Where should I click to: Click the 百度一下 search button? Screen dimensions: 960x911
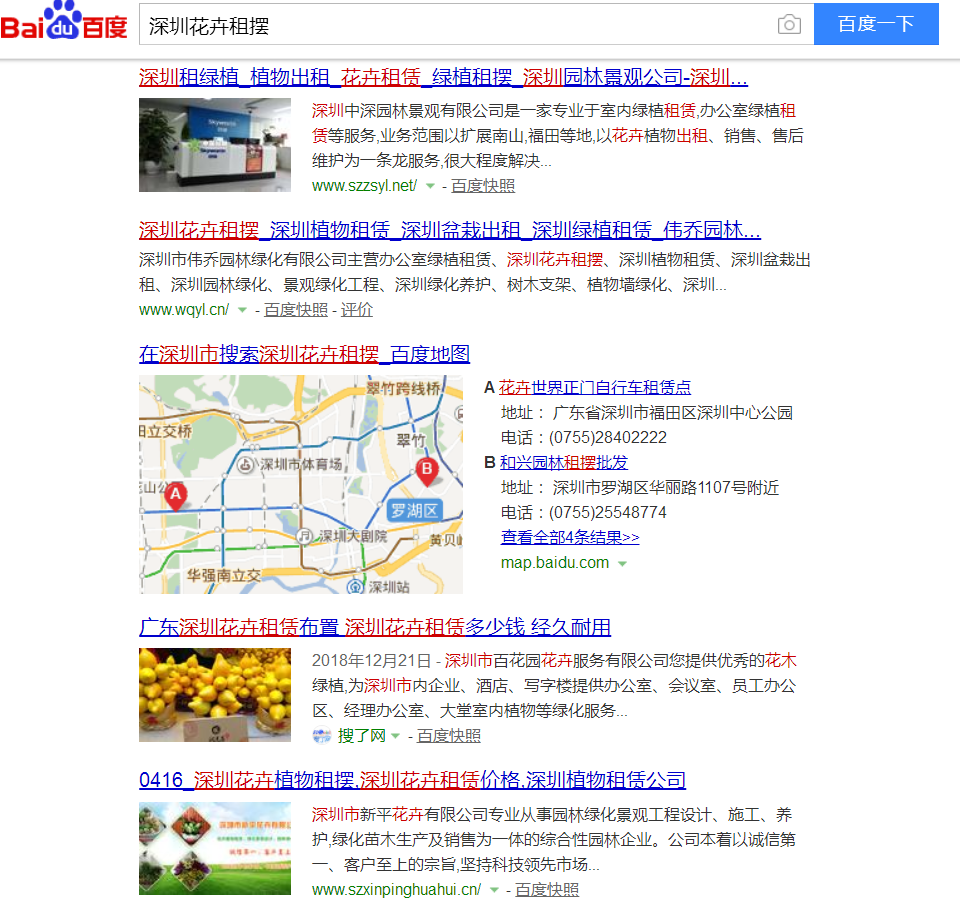(876, 24)
